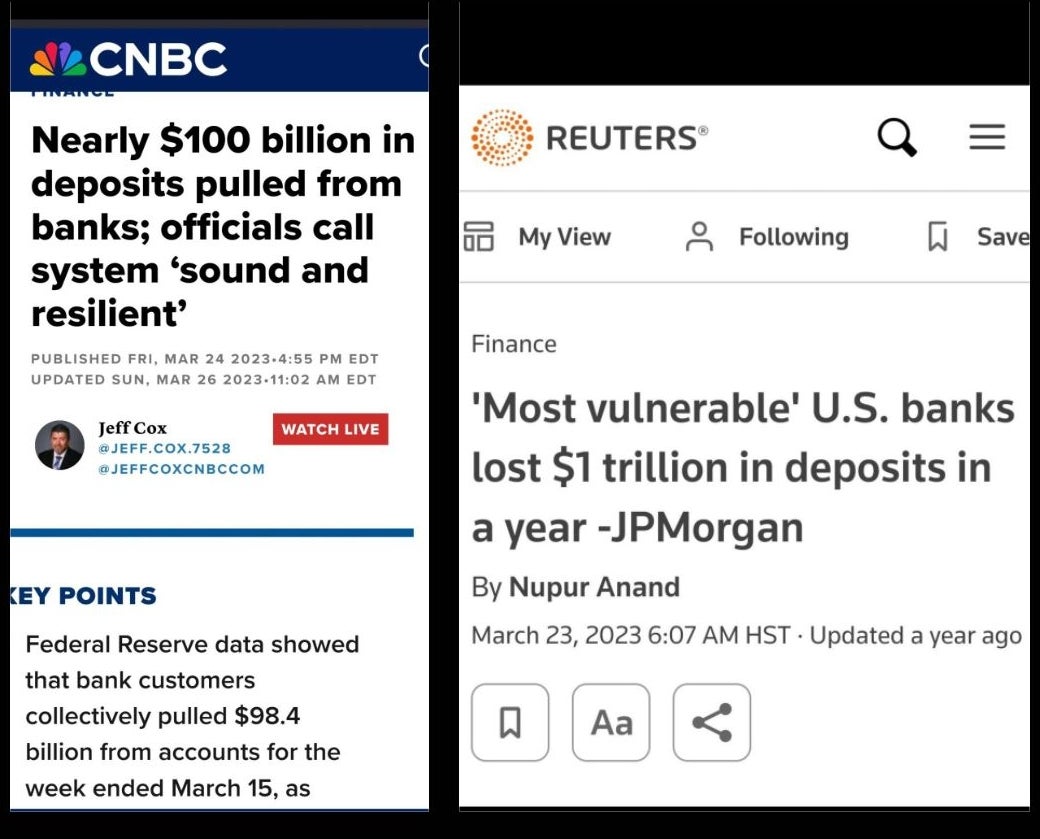This screenshot has height=839, width=1040.
Task: Open Reuters hamburger menu
Action: point(987,137)
